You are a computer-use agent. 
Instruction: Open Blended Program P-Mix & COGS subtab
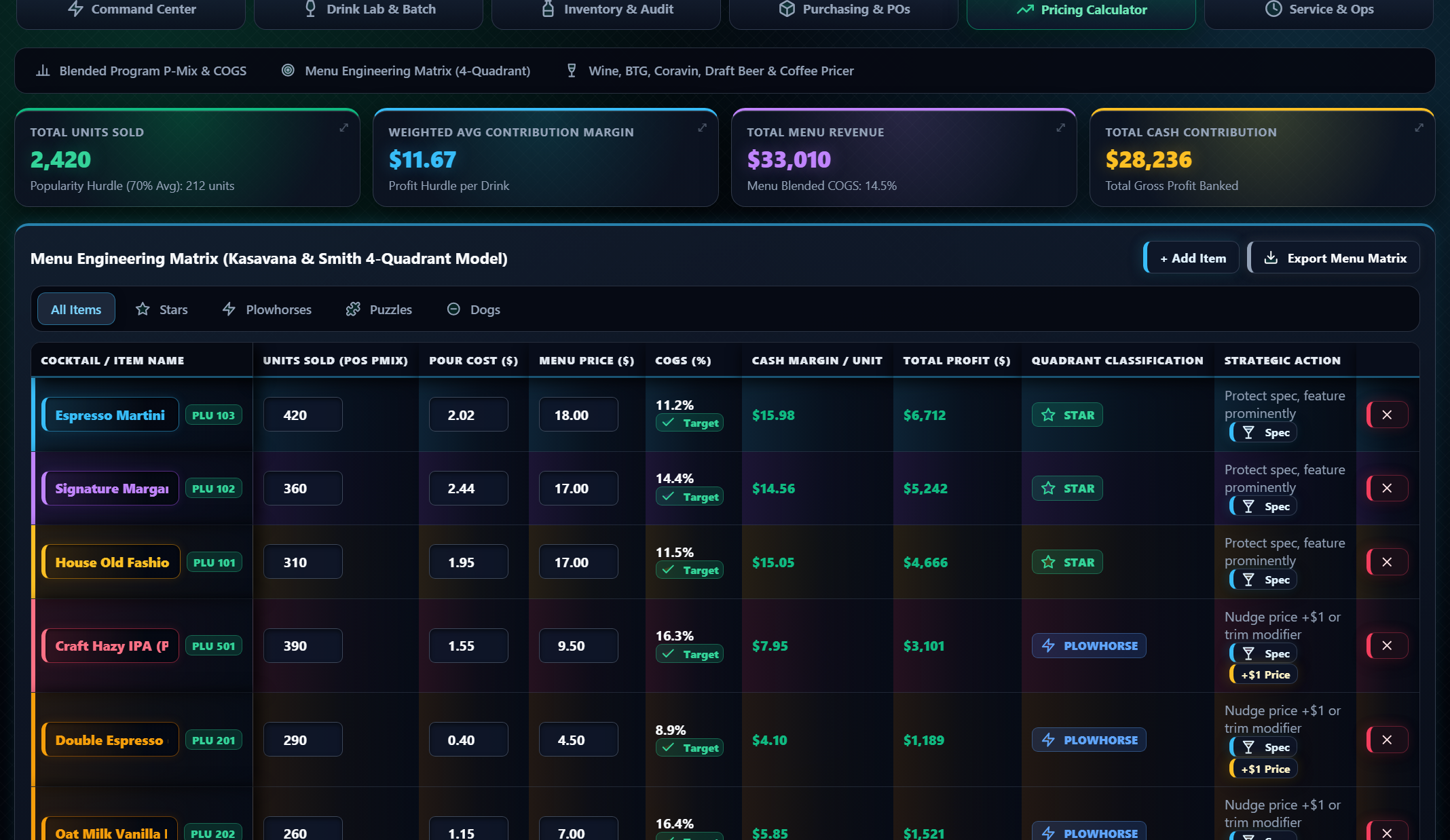coord(141,71)
